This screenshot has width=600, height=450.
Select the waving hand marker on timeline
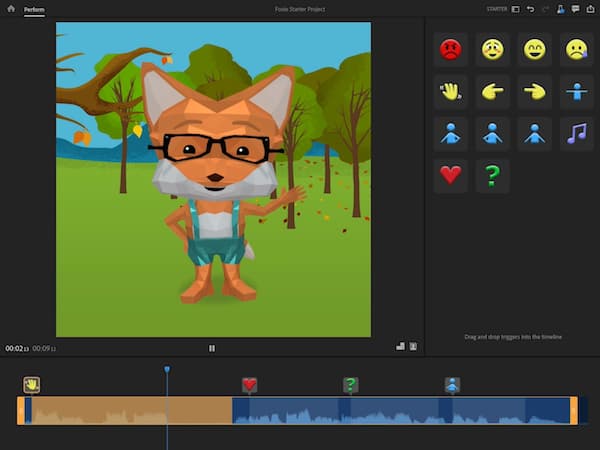(31, 385)
